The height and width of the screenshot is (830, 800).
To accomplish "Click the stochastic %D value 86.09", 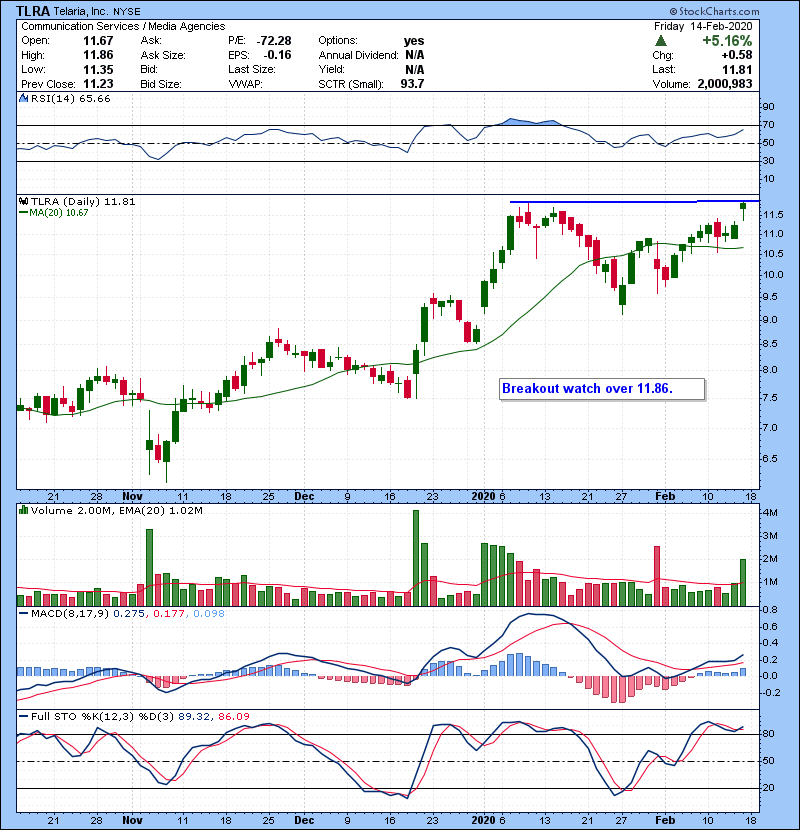I will pos(233,717).
